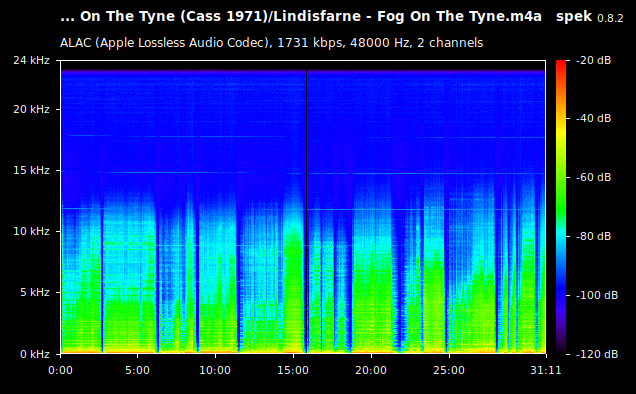Click the '0 kHz' frequency axis label
This screenshot has height=394, width=636.
tap(34, 354)
